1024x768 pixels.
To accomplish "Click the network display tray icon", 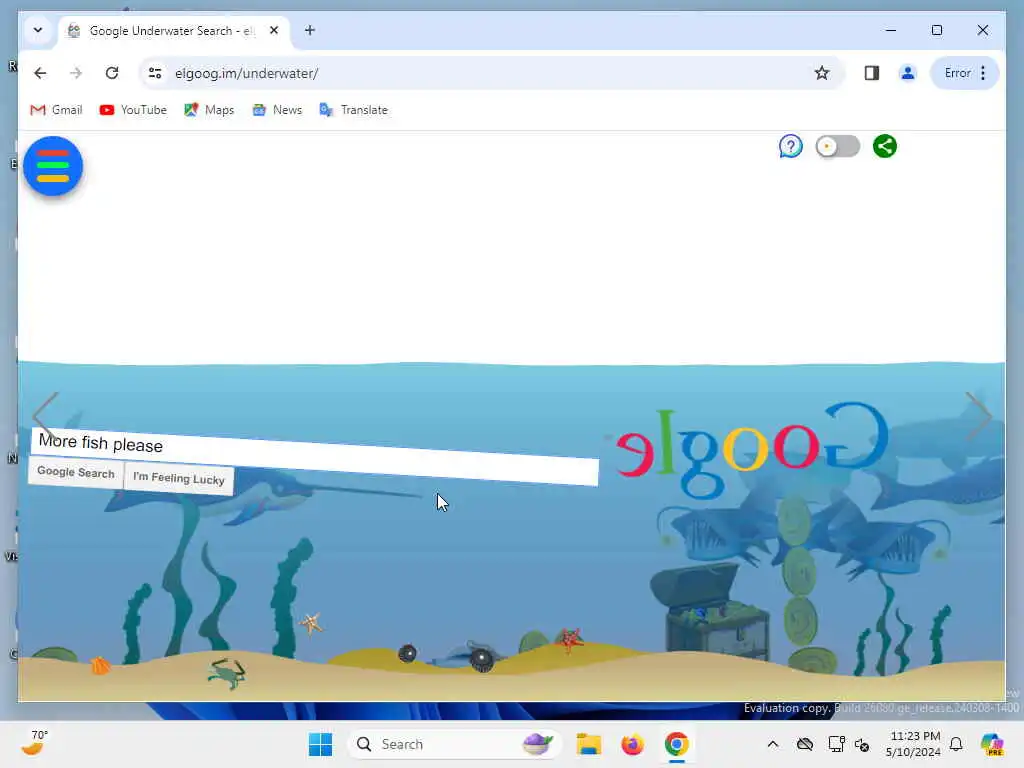I will (835, 744).
